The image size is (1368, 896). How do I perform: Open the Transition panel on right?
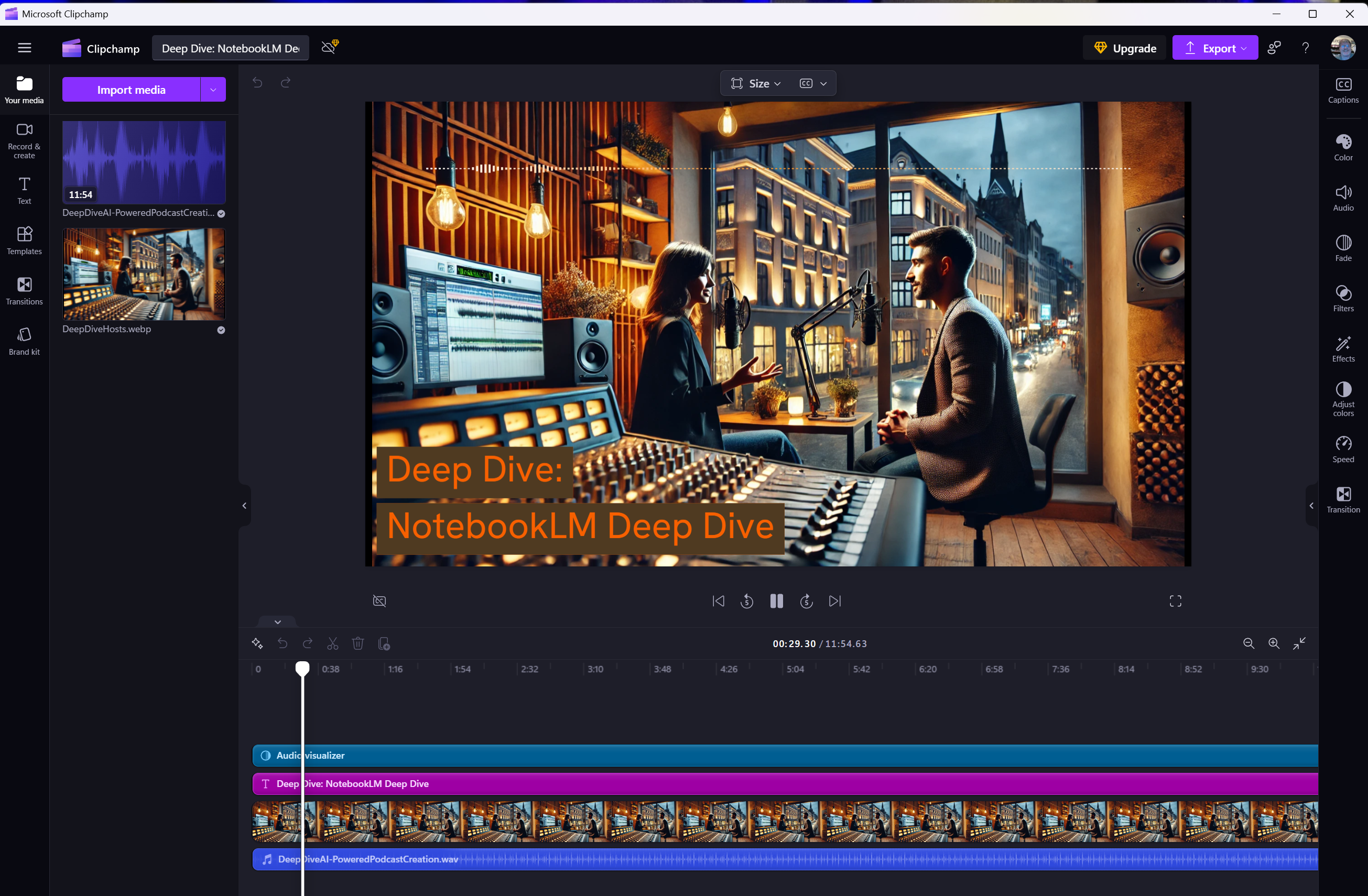pyautogui.click(x=1343, y=499)
